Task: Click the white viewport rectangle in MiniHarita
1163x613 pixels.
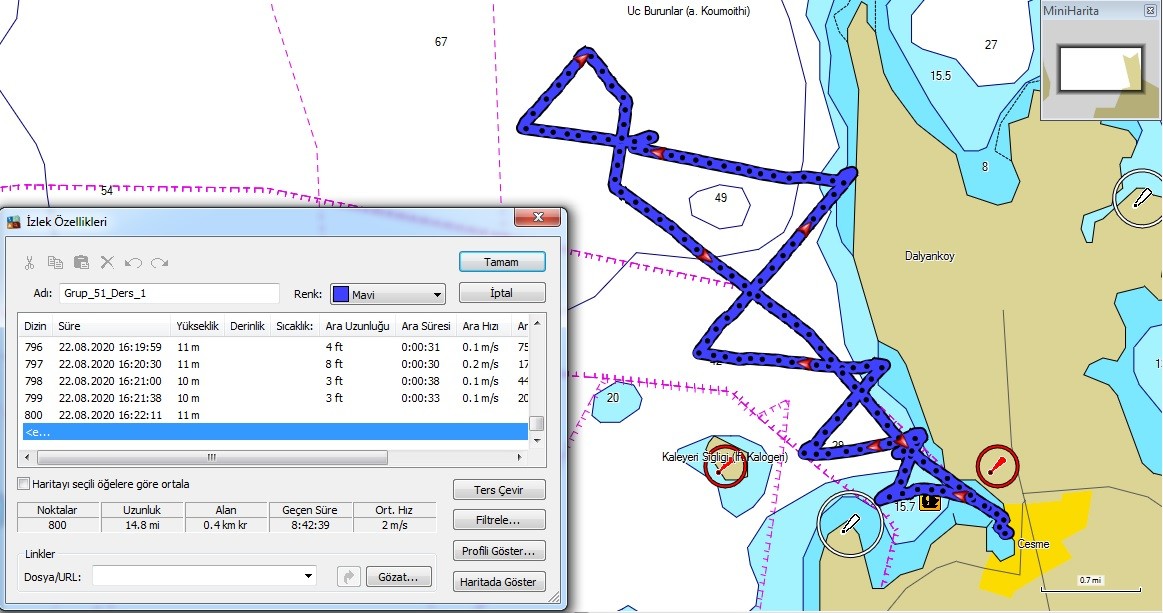Action: click(x=1101, y=68)
